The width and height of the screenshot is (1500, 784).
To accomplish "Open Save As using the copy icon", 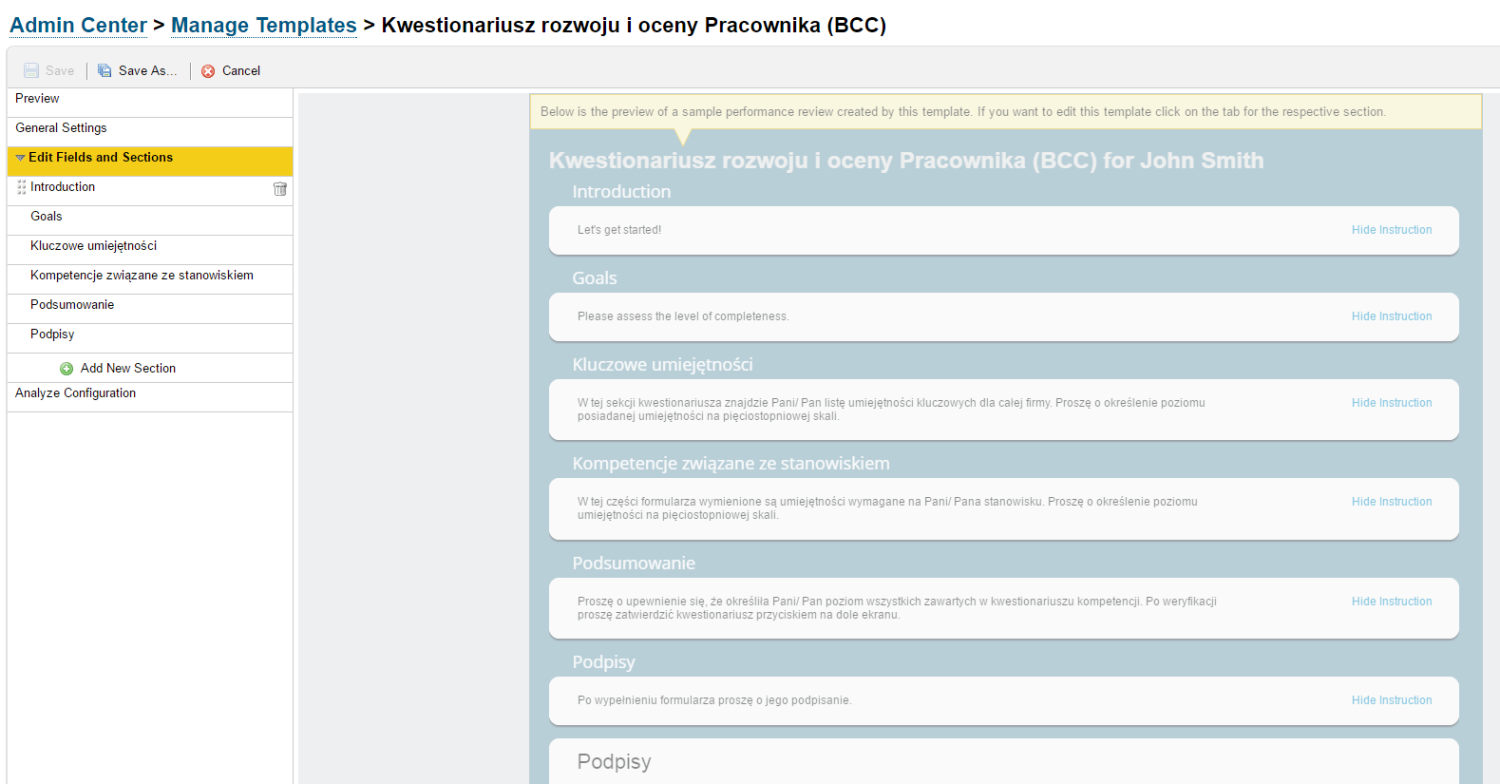I will pos(103,70).
